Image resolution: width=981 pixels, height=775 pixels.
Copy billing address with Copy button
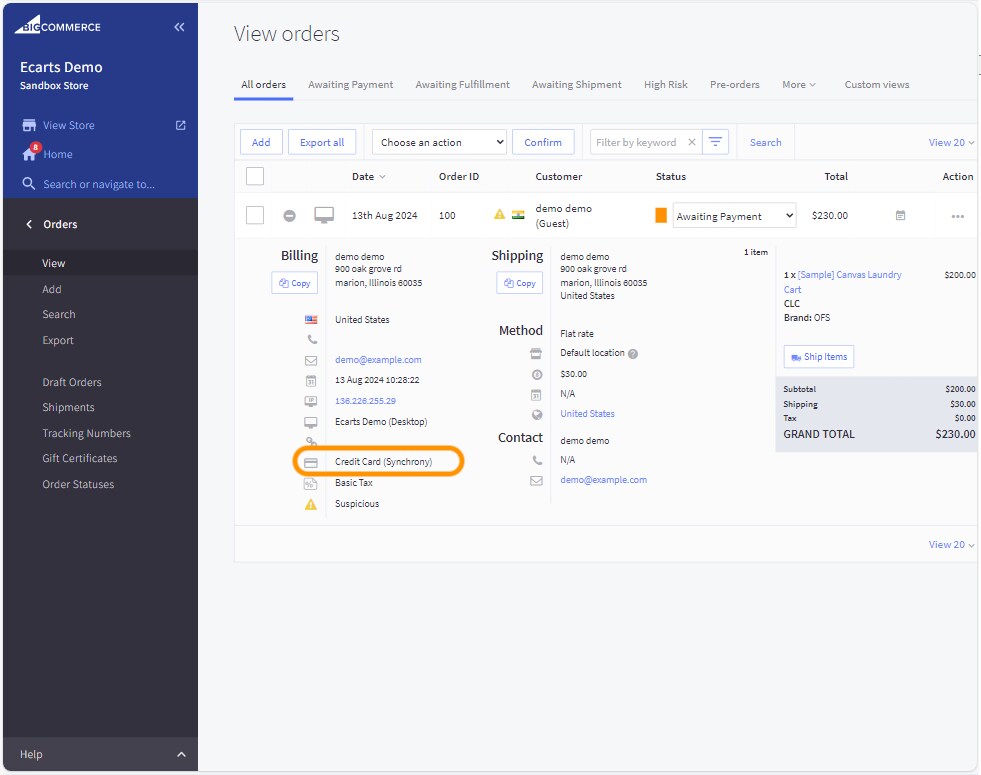(x=294, y=283)
